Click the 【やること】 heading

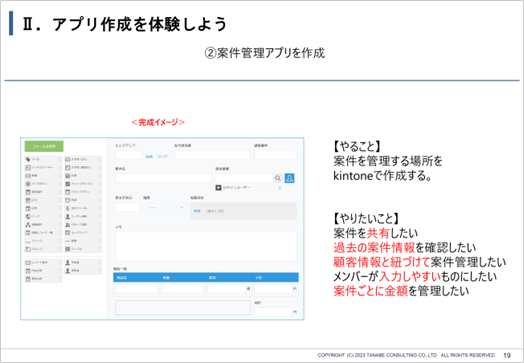pos(357,146)
